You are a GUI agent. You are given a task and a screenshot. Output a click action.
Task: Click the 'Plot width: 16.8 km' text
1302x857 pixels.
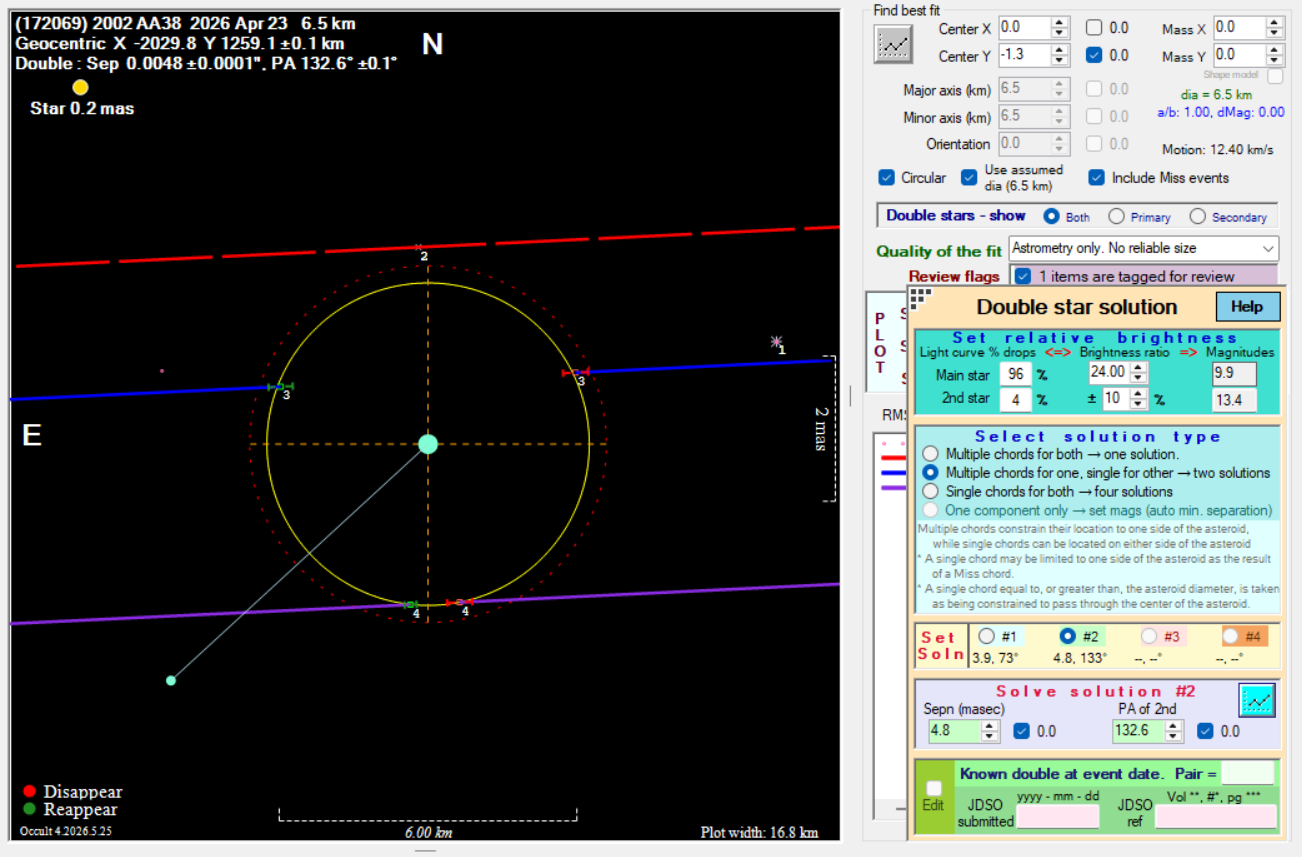click(x=760, y=832)
